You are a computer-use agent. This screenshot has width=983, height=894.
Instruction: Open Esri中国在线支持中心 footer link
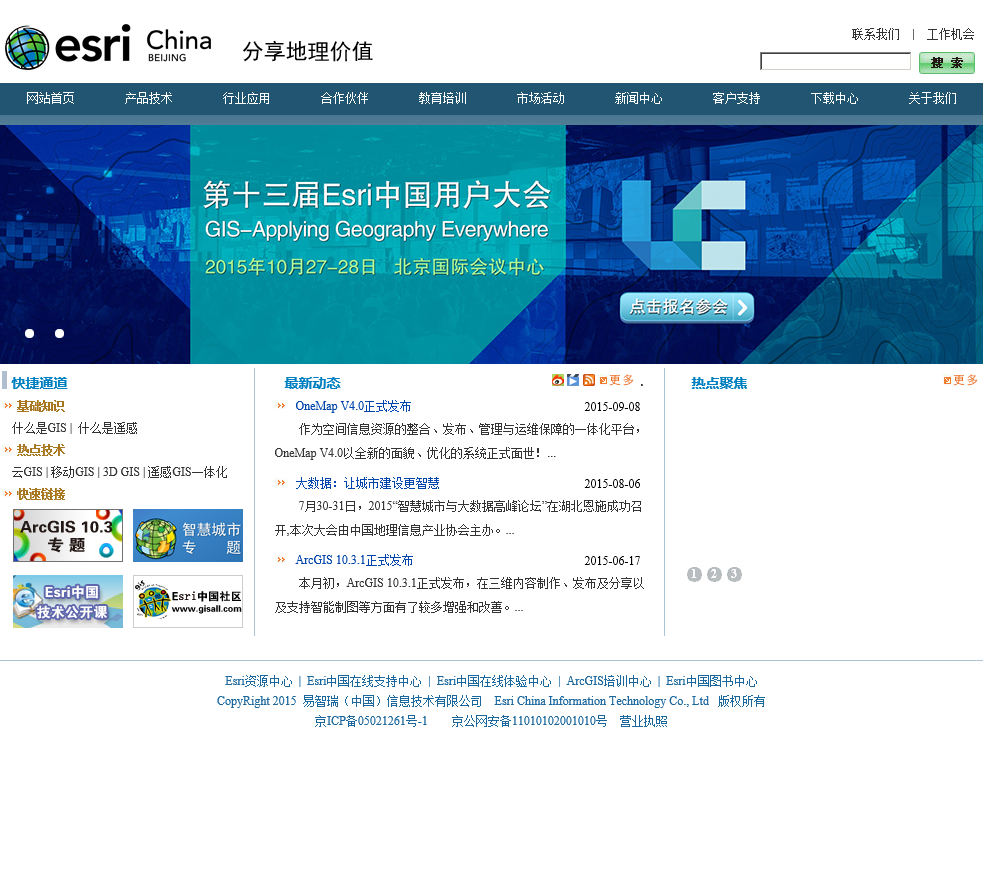(364, 681)
